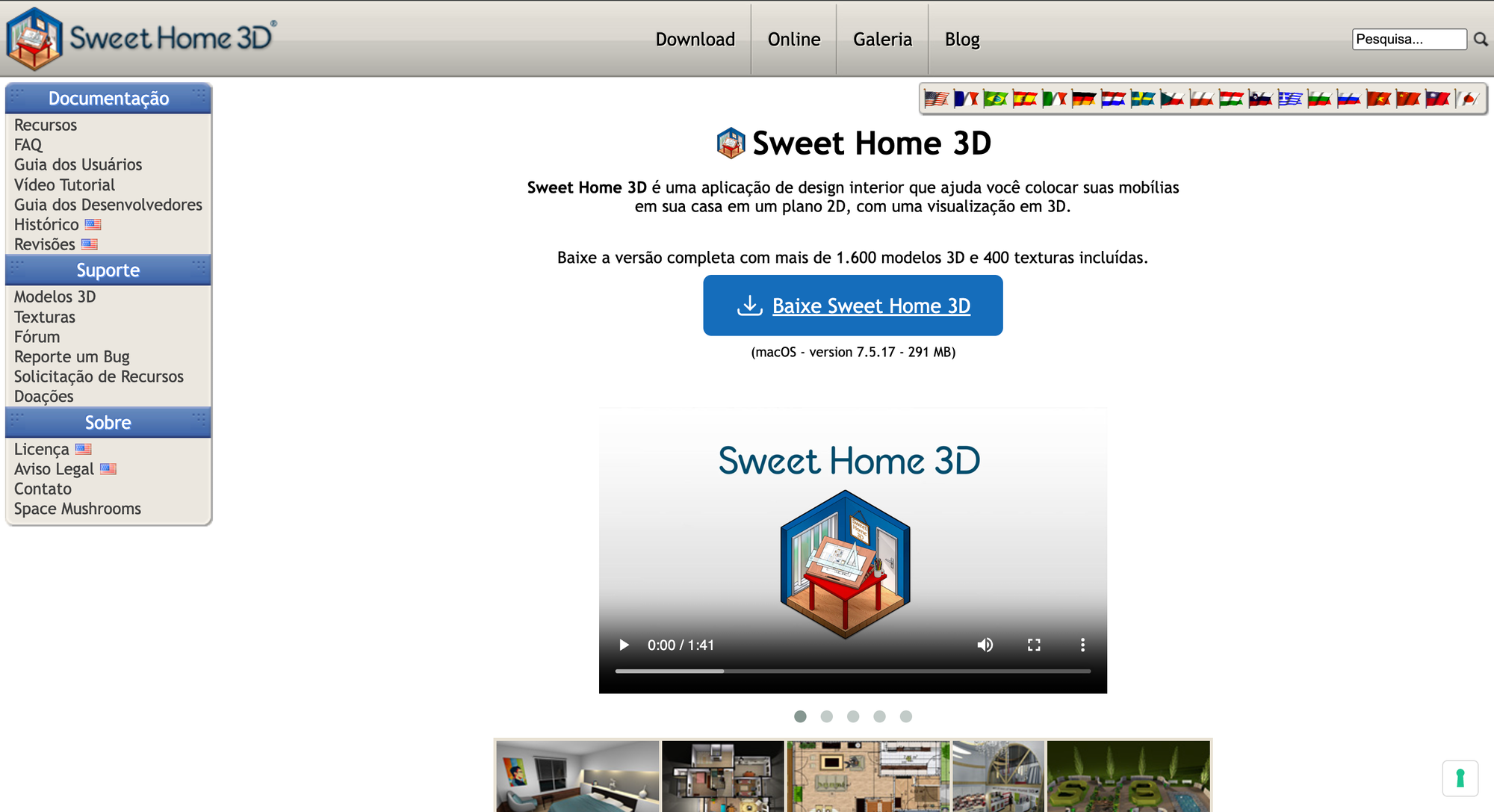The image size is (1494, 812).
Task: Visit the Fórum under Suporte
Action: (x=36, y=336)
